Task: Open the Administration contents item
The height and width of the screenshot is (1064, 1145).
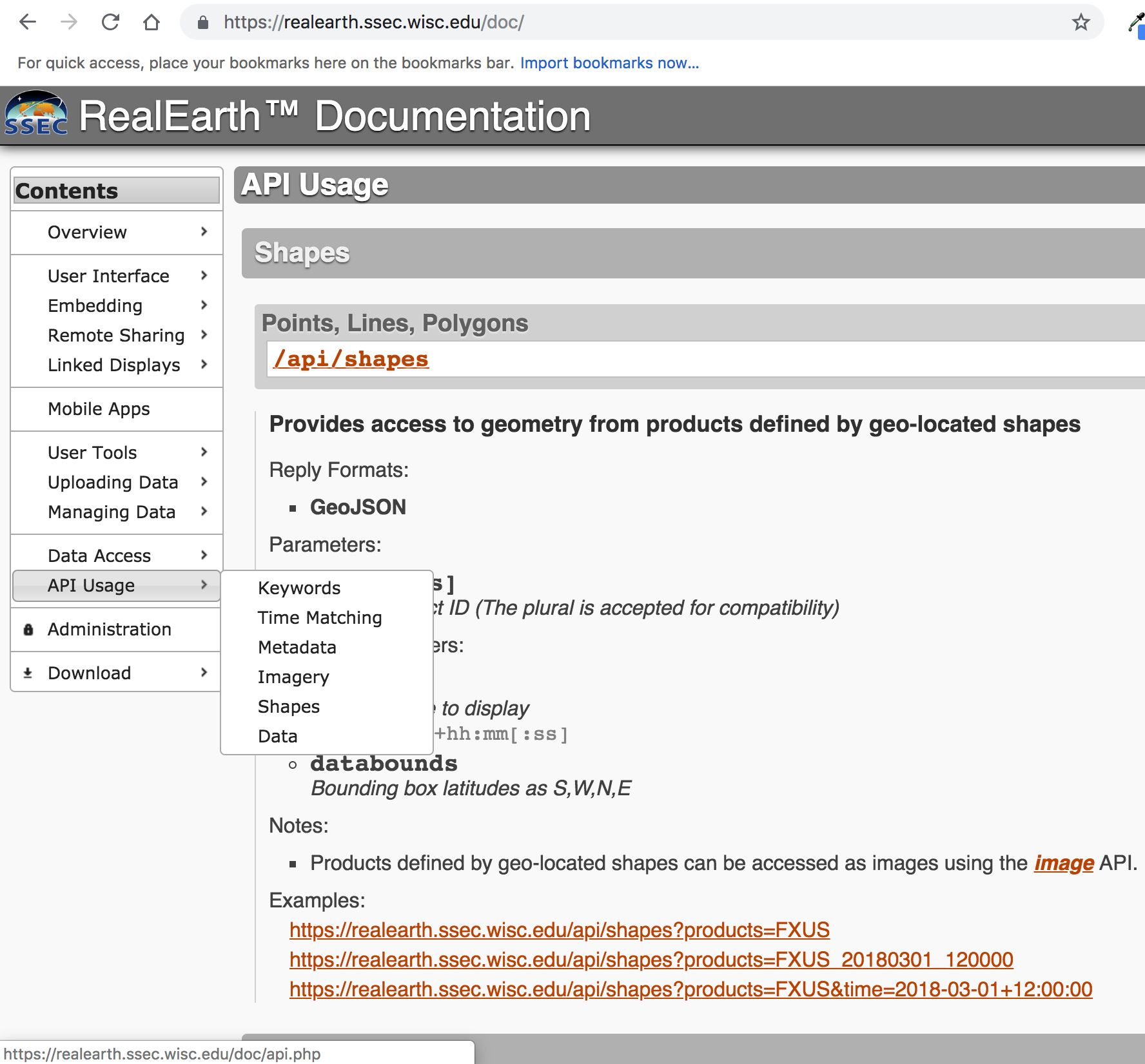Action: click(117, 630)
